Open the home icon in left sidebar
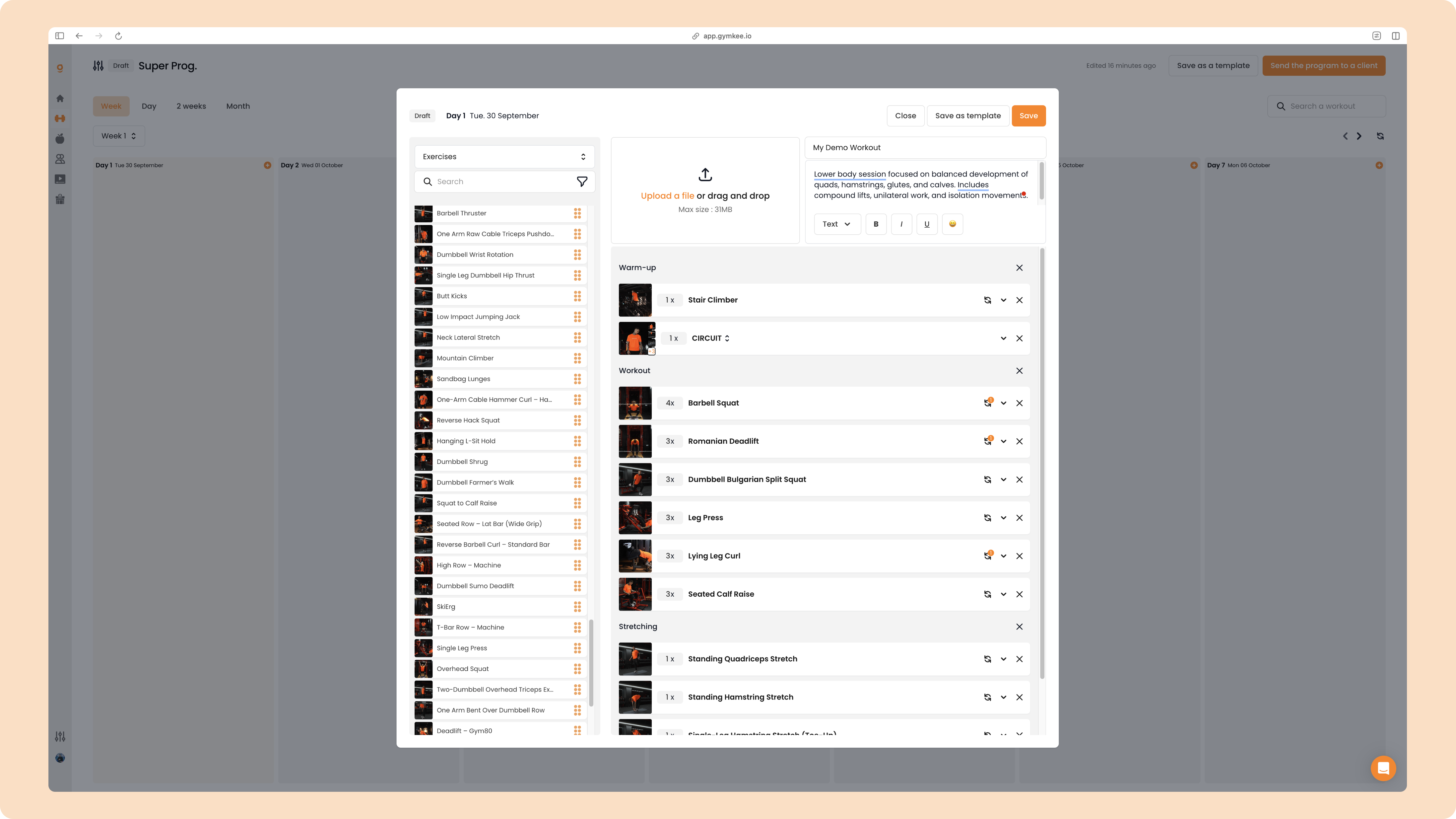 pyautogui.click(x=60, y=99)
